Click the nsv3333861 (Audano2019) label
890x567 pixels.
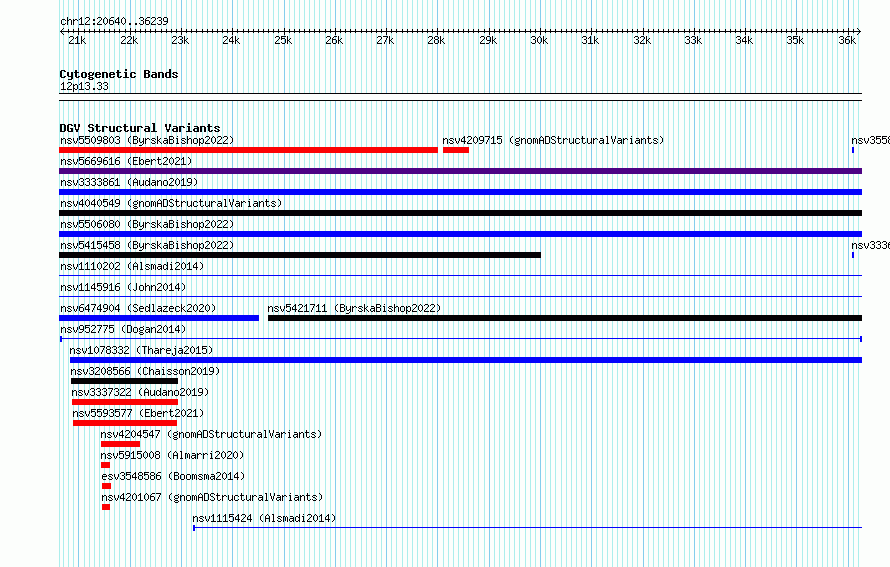129,182
